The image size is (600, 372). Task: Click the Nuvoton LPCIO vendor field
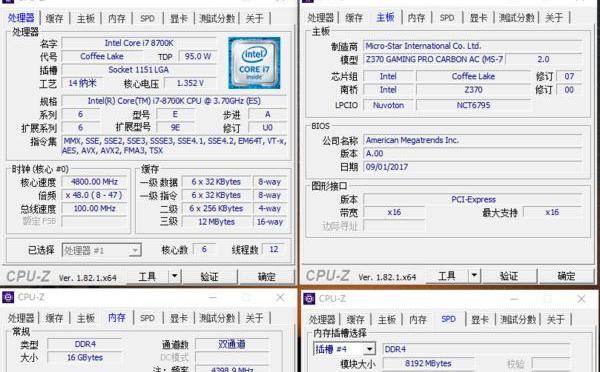click(x=388, y=105)
